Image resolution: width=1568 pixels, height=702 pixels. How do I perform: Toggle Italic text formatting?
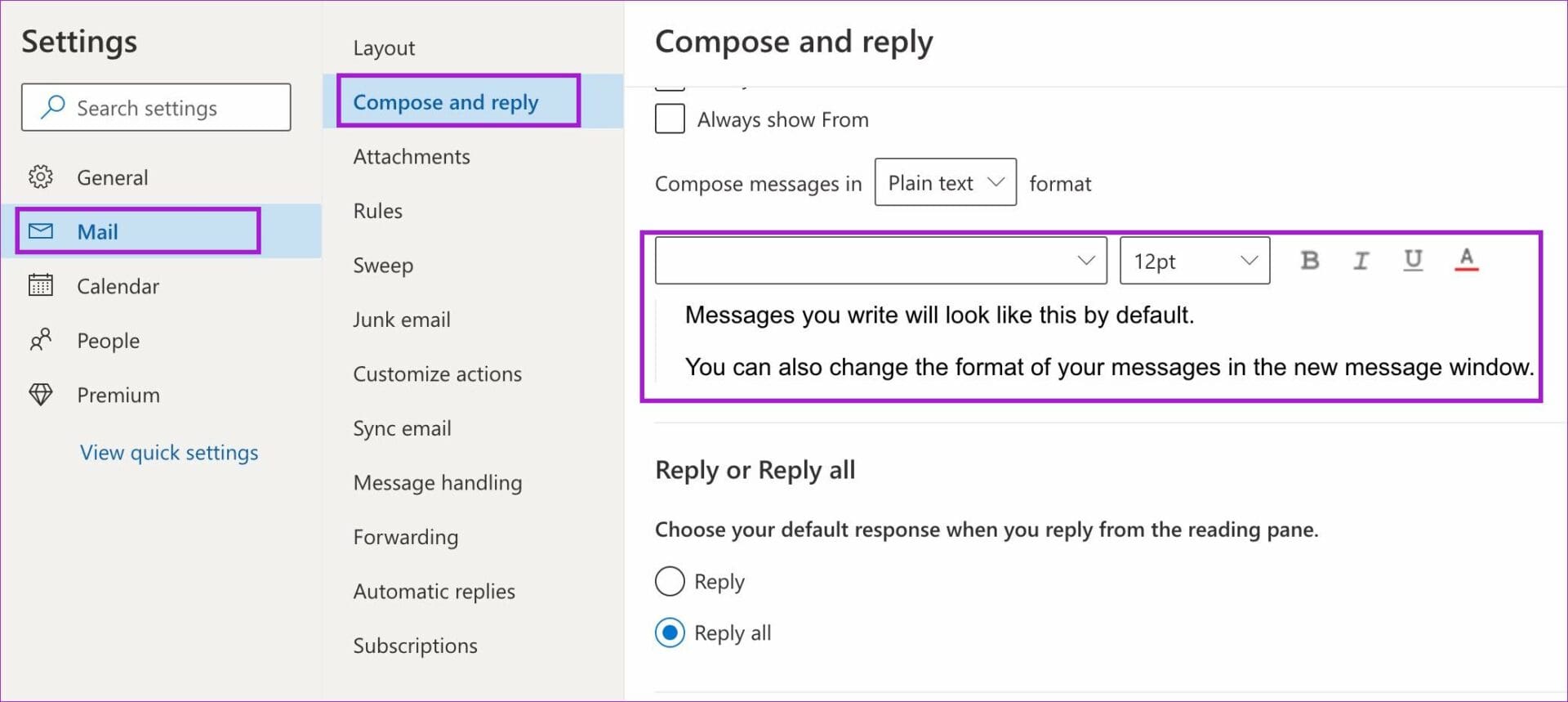click(x=1361, y=261)
